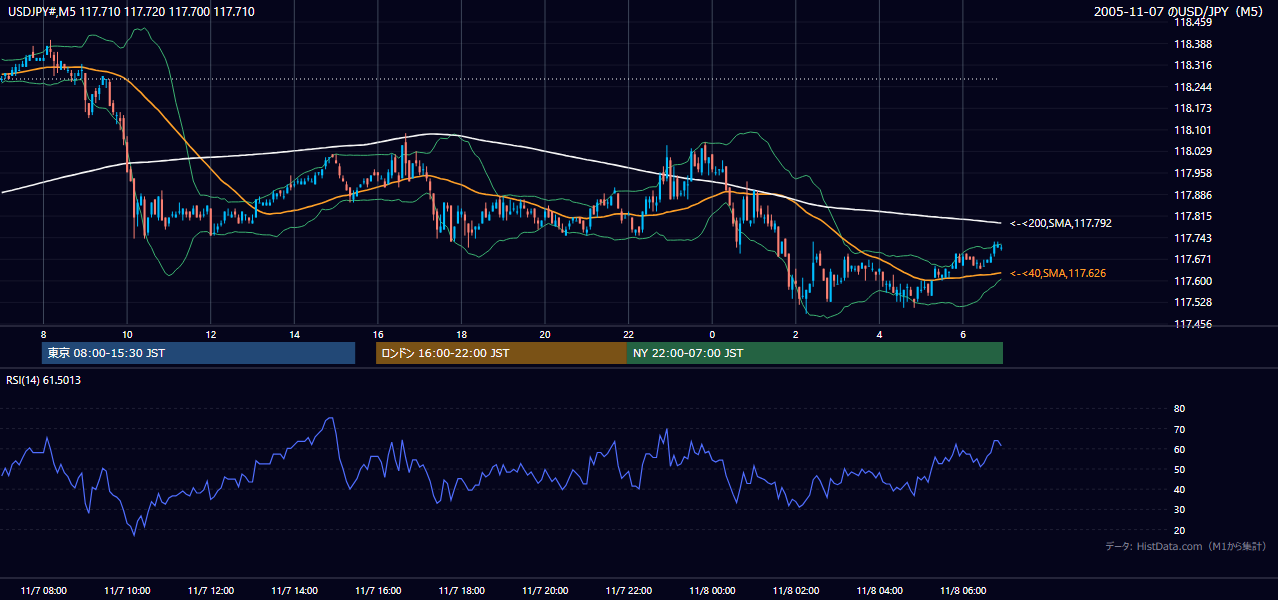Click the 117.456 price axis label
The width and height of the screenshot is (1278, 600).
(1192, 324)
